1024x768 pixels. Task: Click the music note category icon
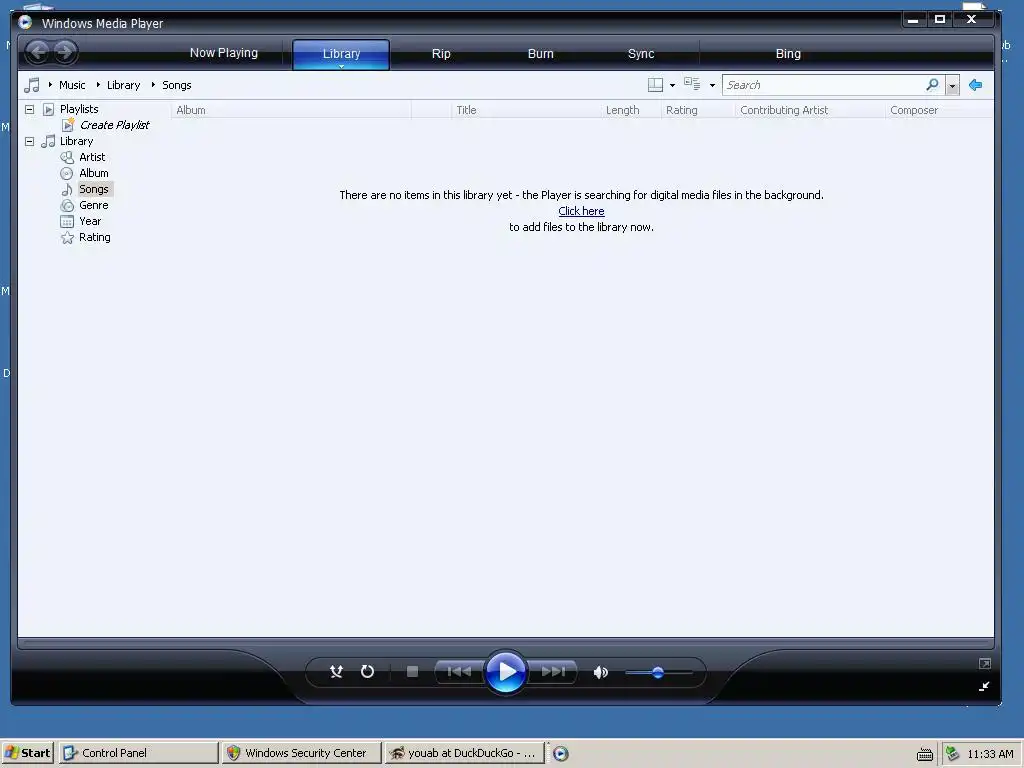tap(31, 85)
